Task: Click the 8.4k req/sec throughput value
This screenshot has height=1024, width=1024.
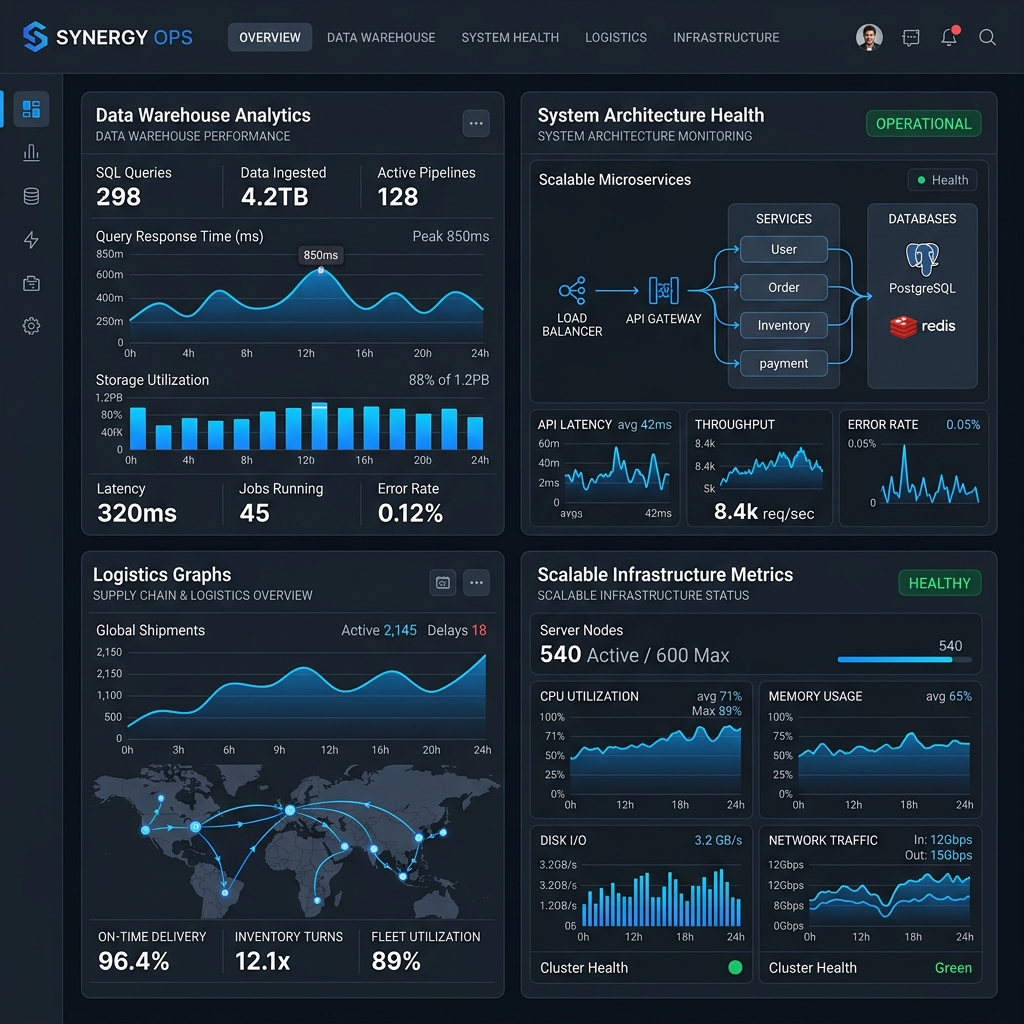Action: click(764, 512)
